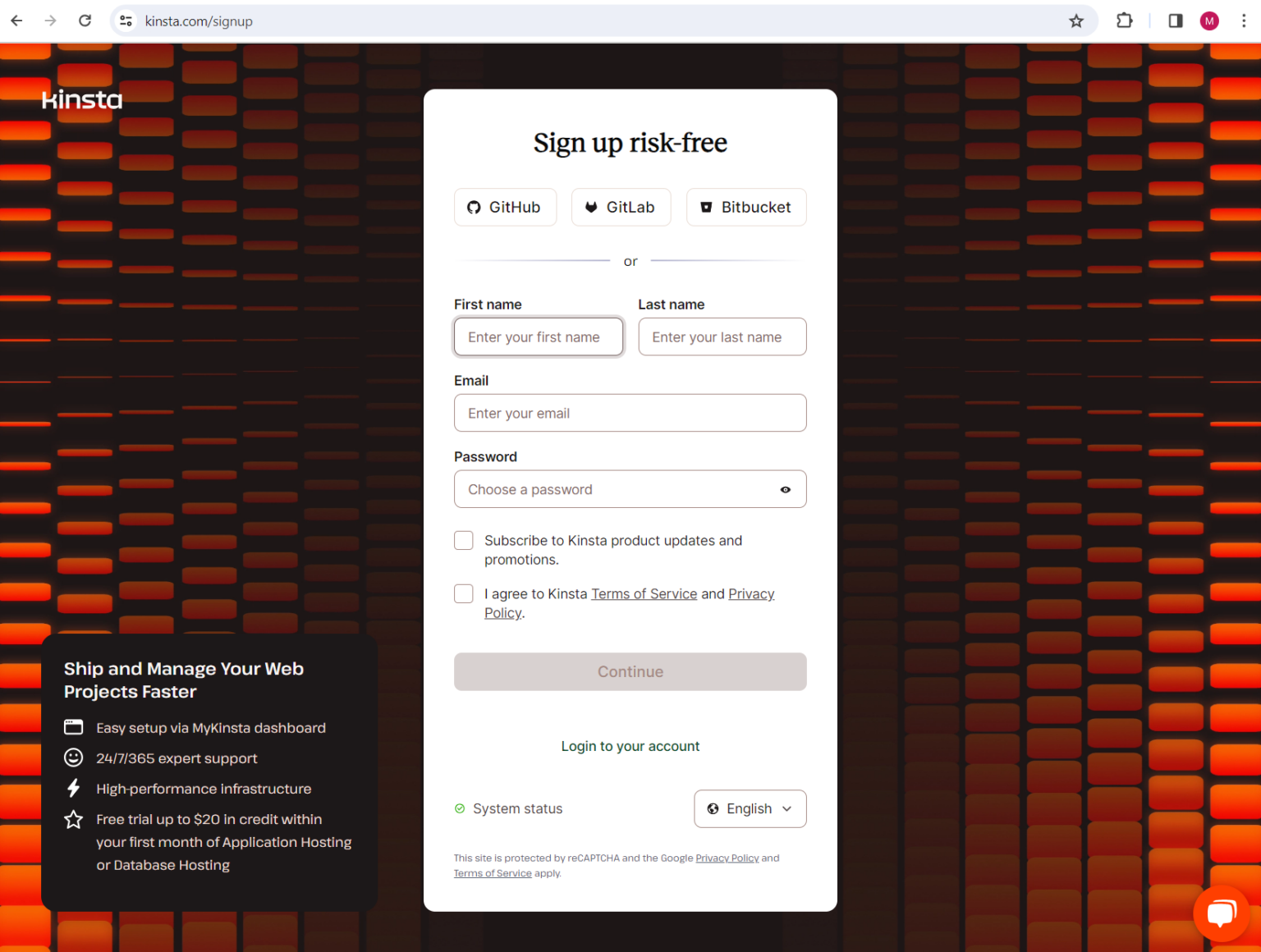This screenshot has width=1261, height=952.
Task: Click 'Easy setup via MyKinsta dashboard' text
Action: pos(211,728)
